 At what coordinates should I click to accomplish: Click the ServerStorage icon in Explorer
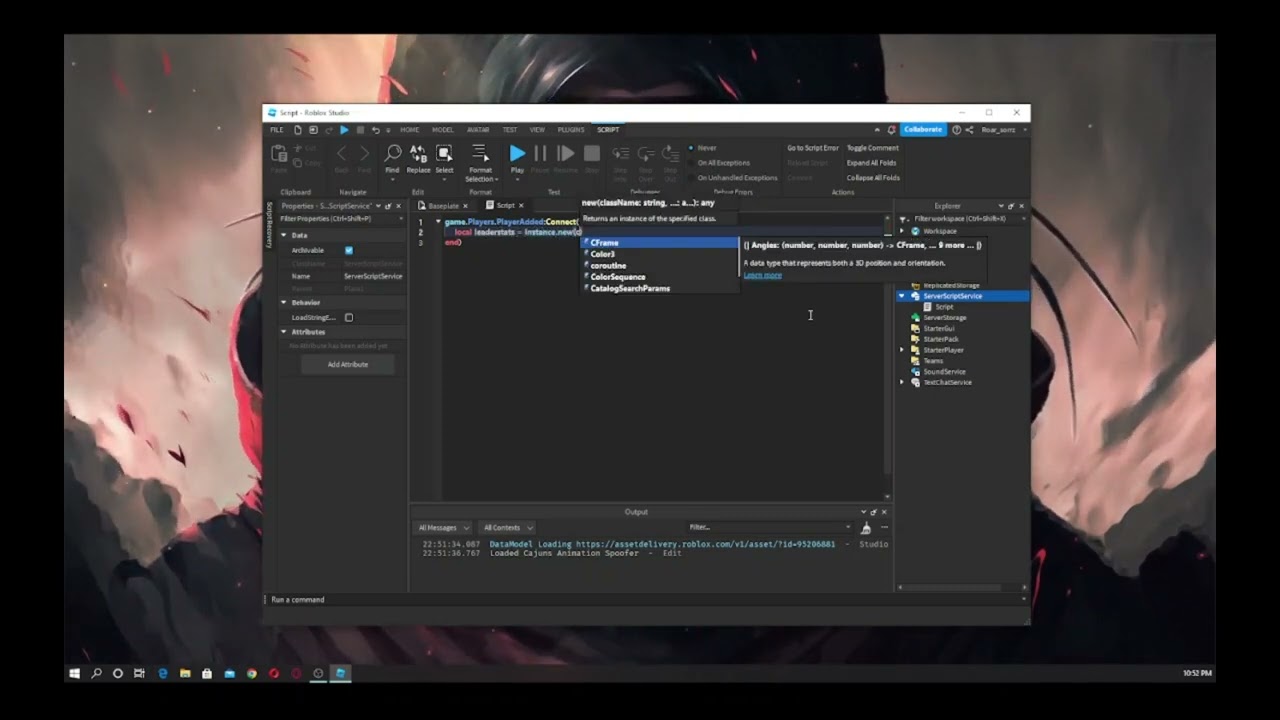(915, 318)
